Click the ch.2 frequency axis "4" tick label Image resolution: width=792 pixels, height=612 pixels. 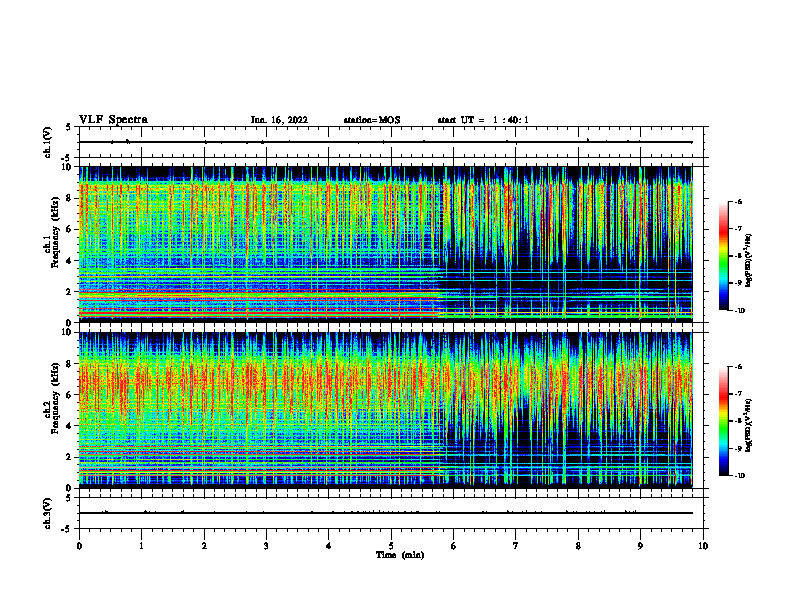69,426
